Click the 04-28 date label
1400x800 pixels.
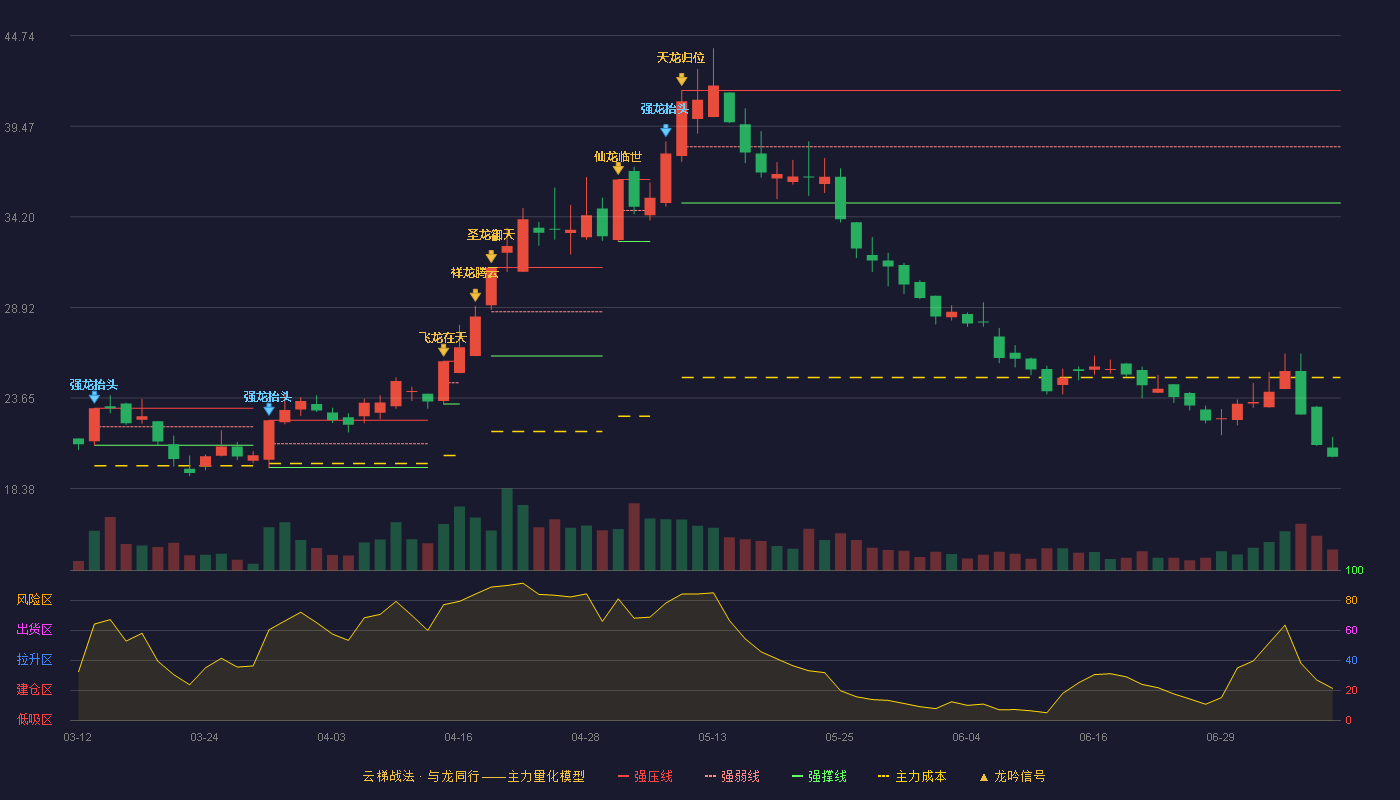click(586, 737)
